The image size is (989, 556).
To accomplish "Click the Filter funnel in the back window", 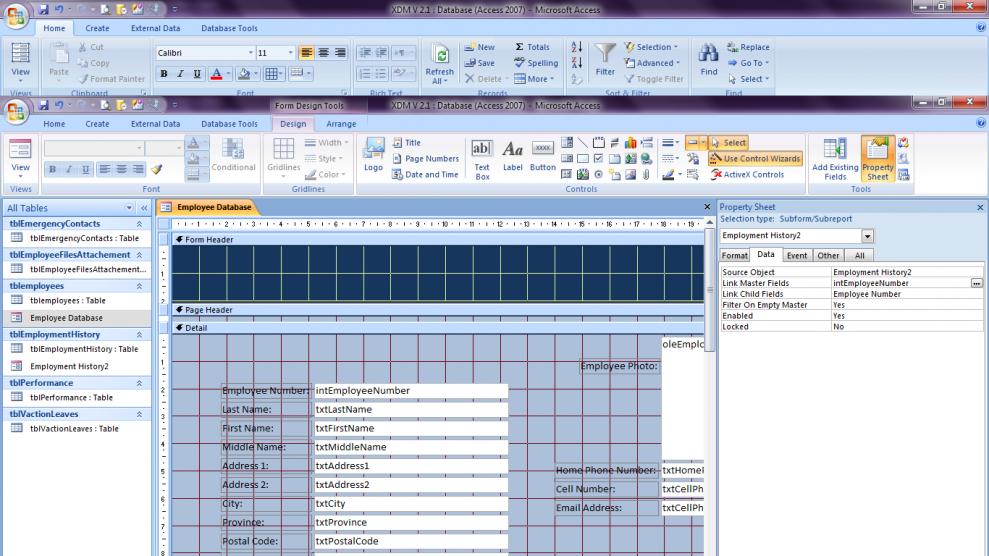I will pos(605,59).
